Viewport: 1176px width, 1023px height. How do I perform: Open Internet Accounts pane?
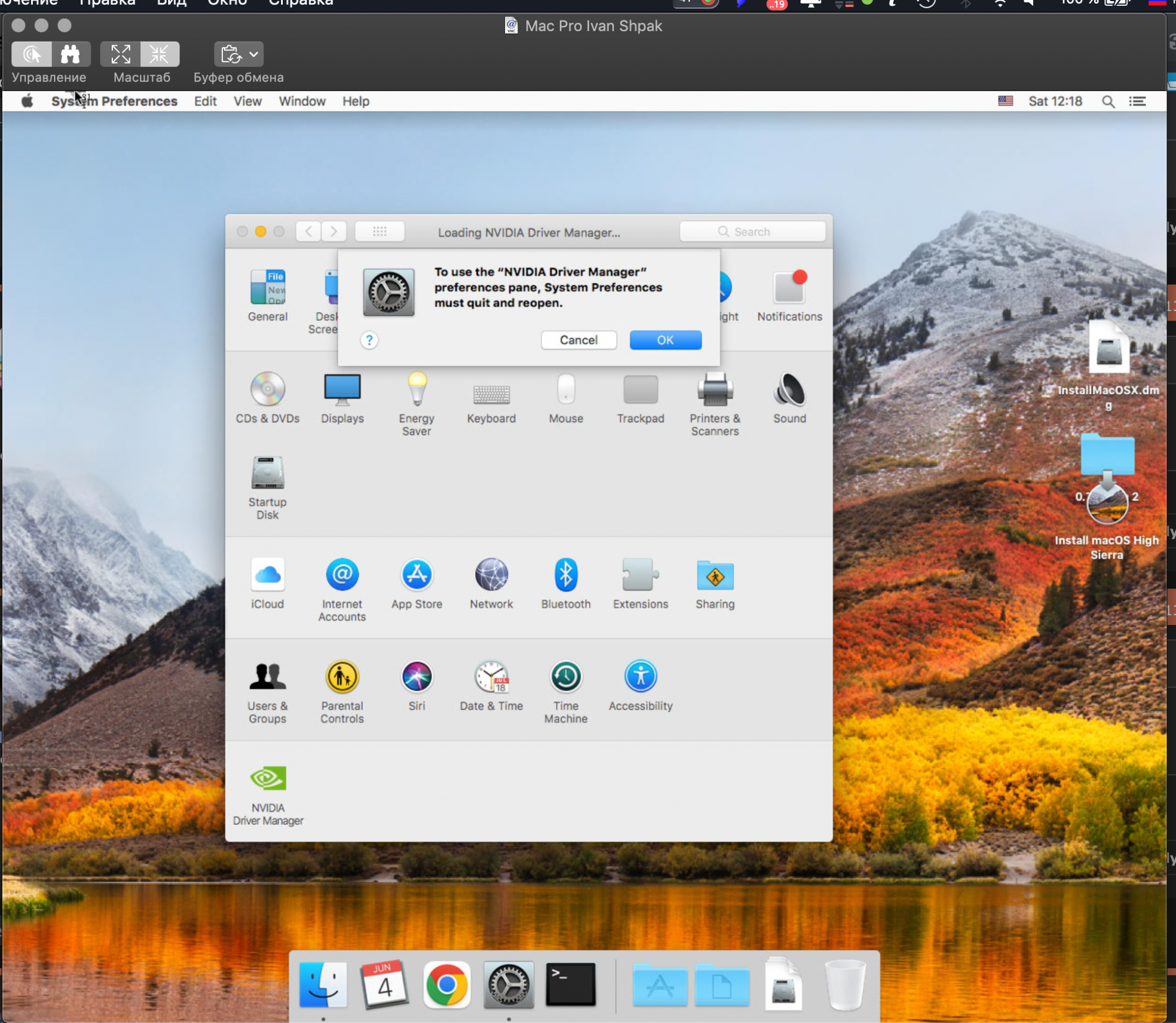pos(342,589)
